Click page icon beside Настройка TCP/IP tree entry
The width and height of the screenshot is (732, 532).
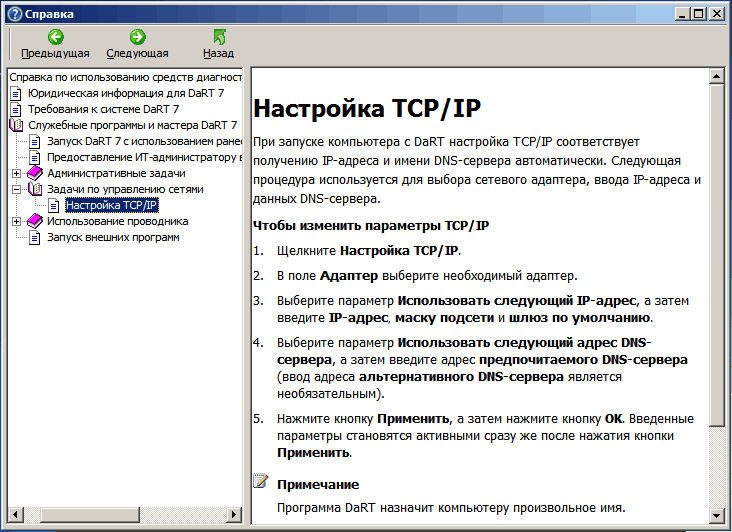coord(54,205)
